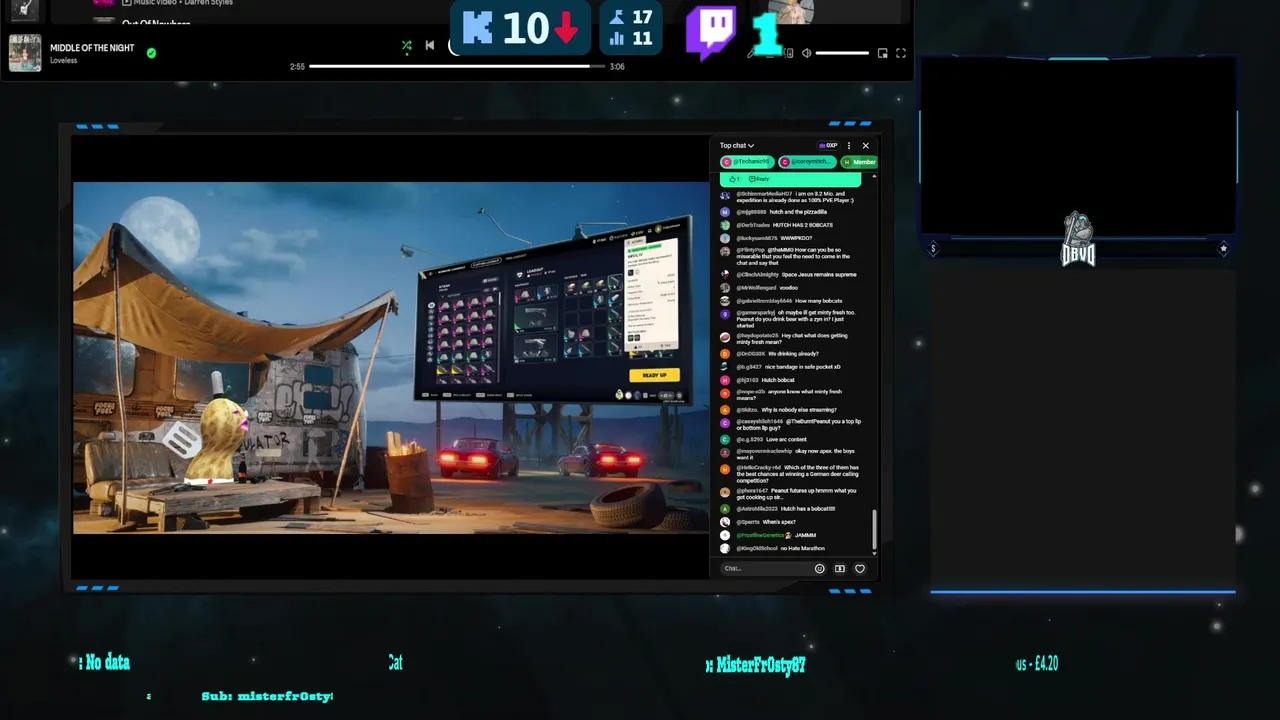This screenshot has height=720, width=1280.
Task: Click the @HelloCracky-r6d pink avatar
Action: coord(725,469)
